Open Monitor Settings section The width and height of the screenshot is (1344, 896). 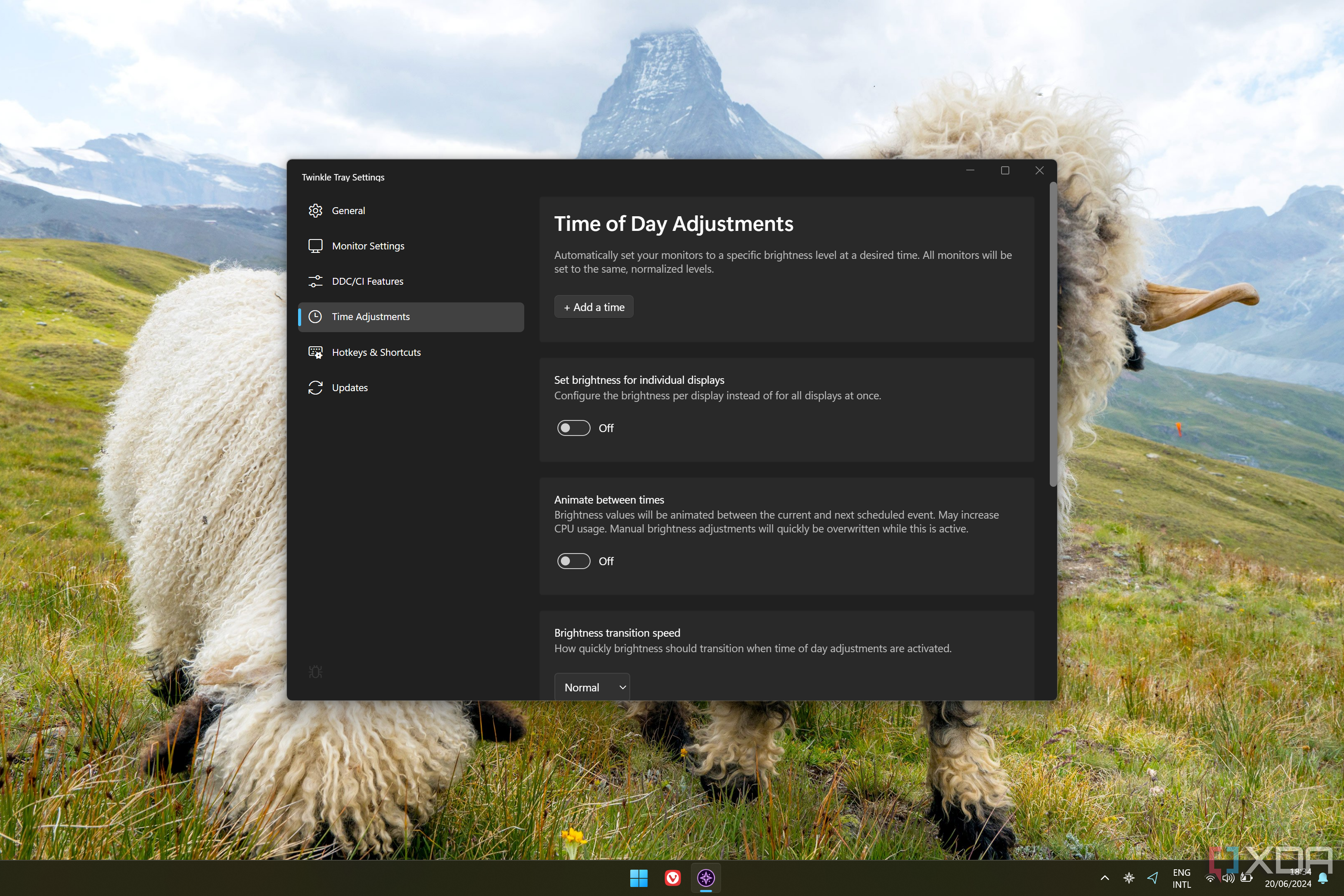pos(369,245)
